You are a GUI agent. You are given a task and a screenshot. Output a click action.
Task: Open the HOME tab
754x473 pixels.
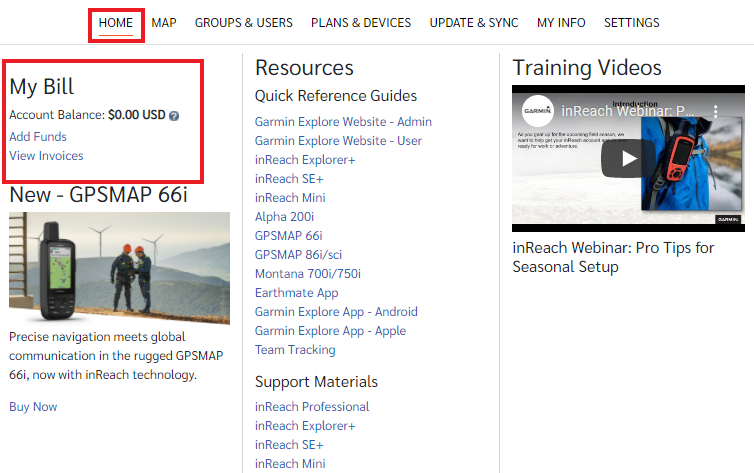[116, 23]
